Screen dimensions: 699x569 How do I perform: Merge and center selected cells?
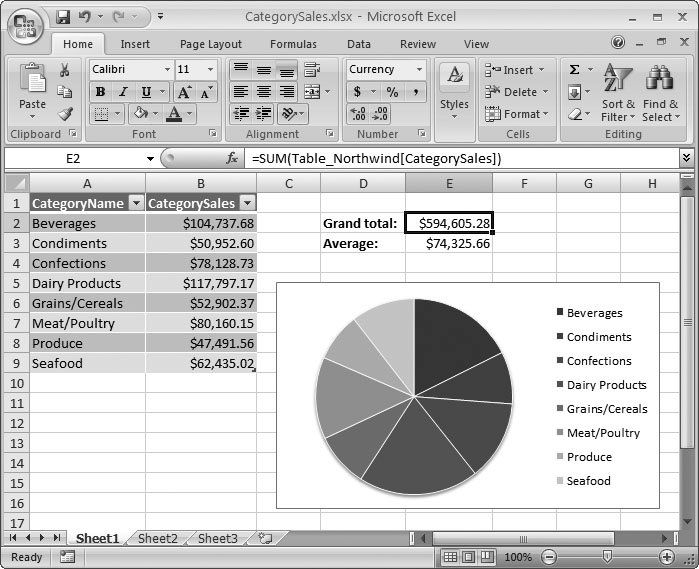click(x=312, y=92)
